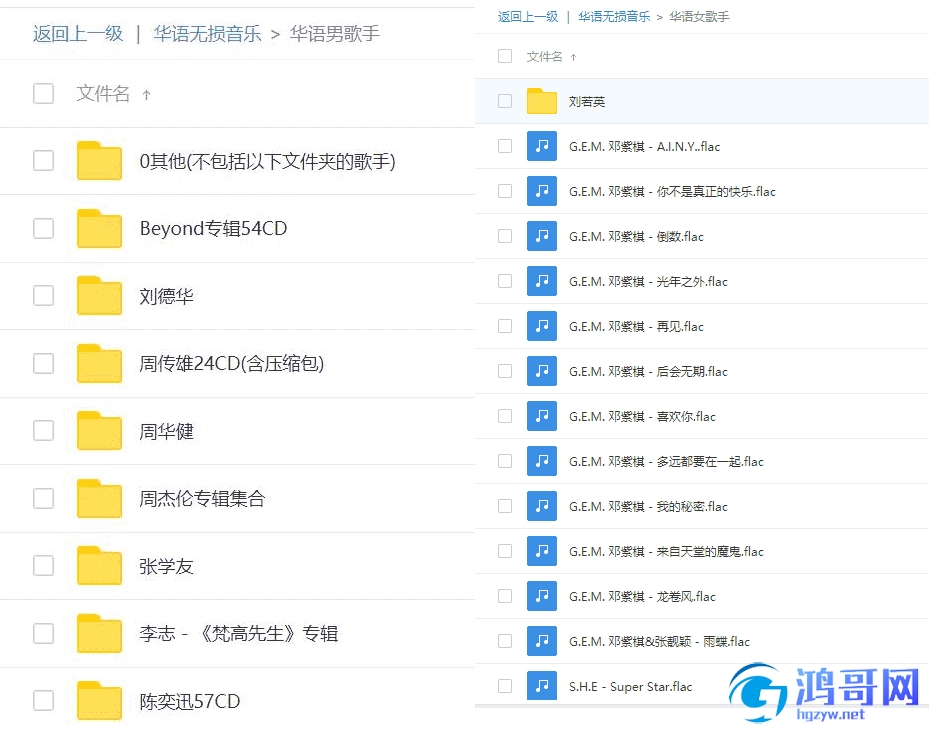Click 文件名 column header in right panel
This screenshot has height=730, width=929.
point(544,56)
